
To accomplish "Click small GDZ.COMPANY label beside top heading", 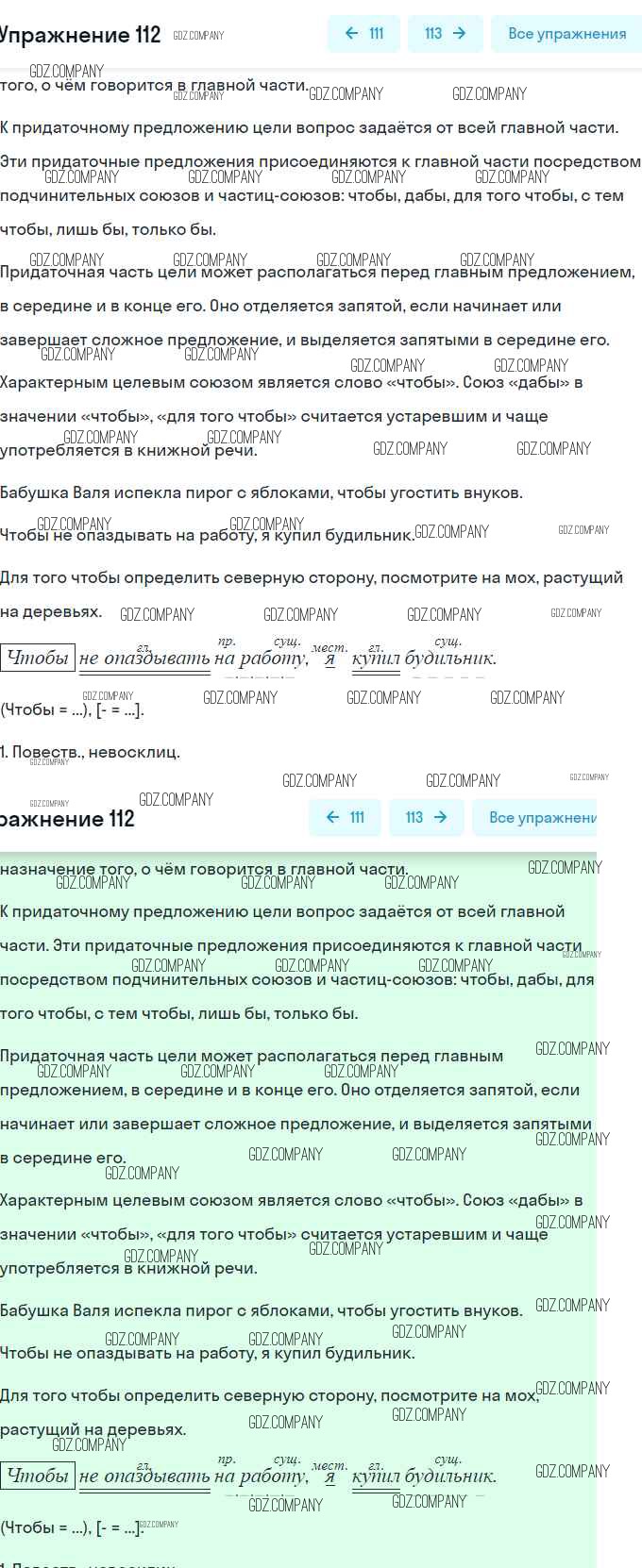I will [x=199, y=36].
